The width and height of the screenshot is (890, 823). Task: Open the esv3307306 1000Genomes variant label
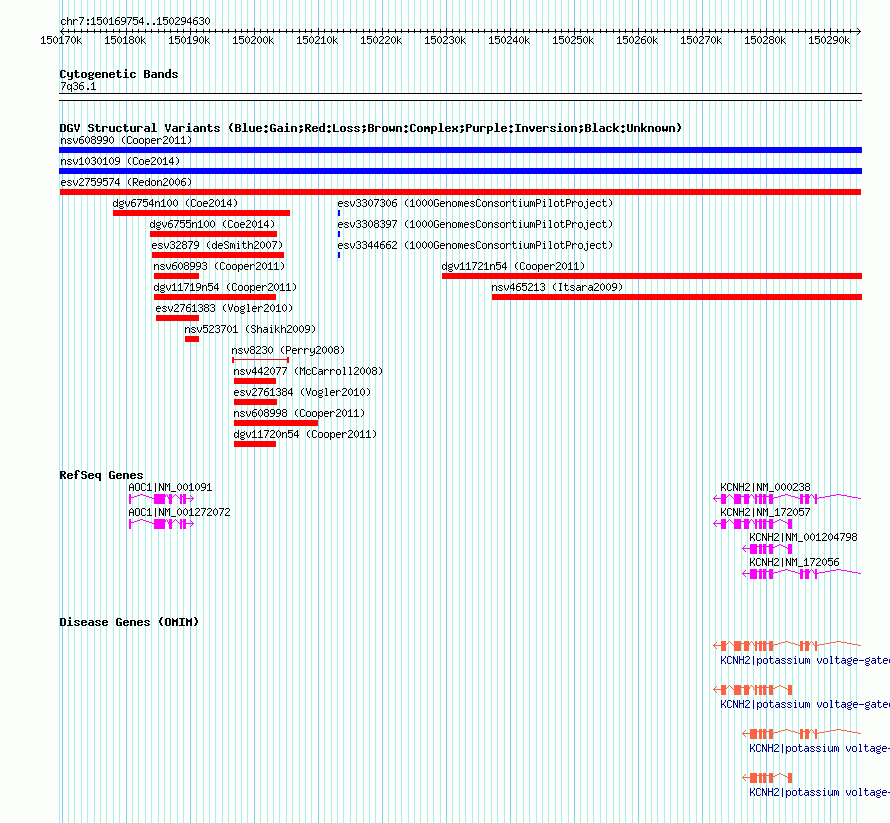tap(475, 203)
